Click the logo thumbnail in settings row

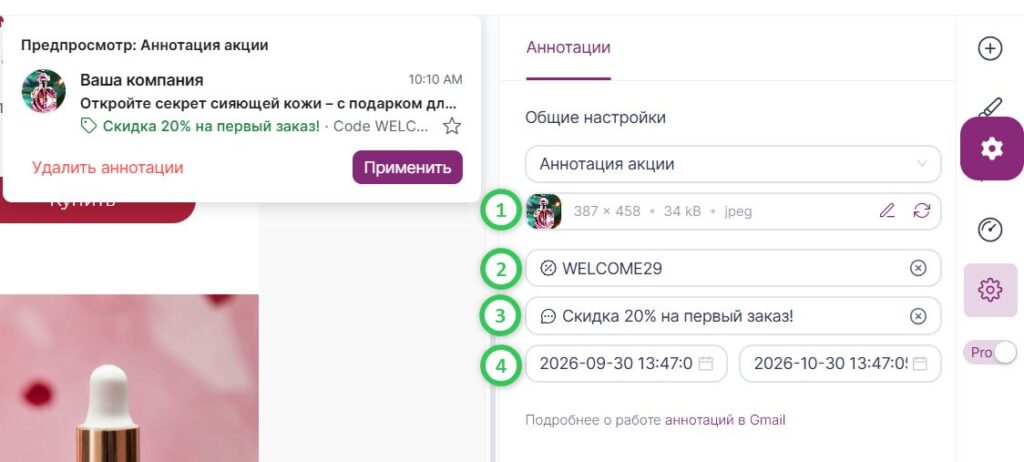tap(544, 211)
